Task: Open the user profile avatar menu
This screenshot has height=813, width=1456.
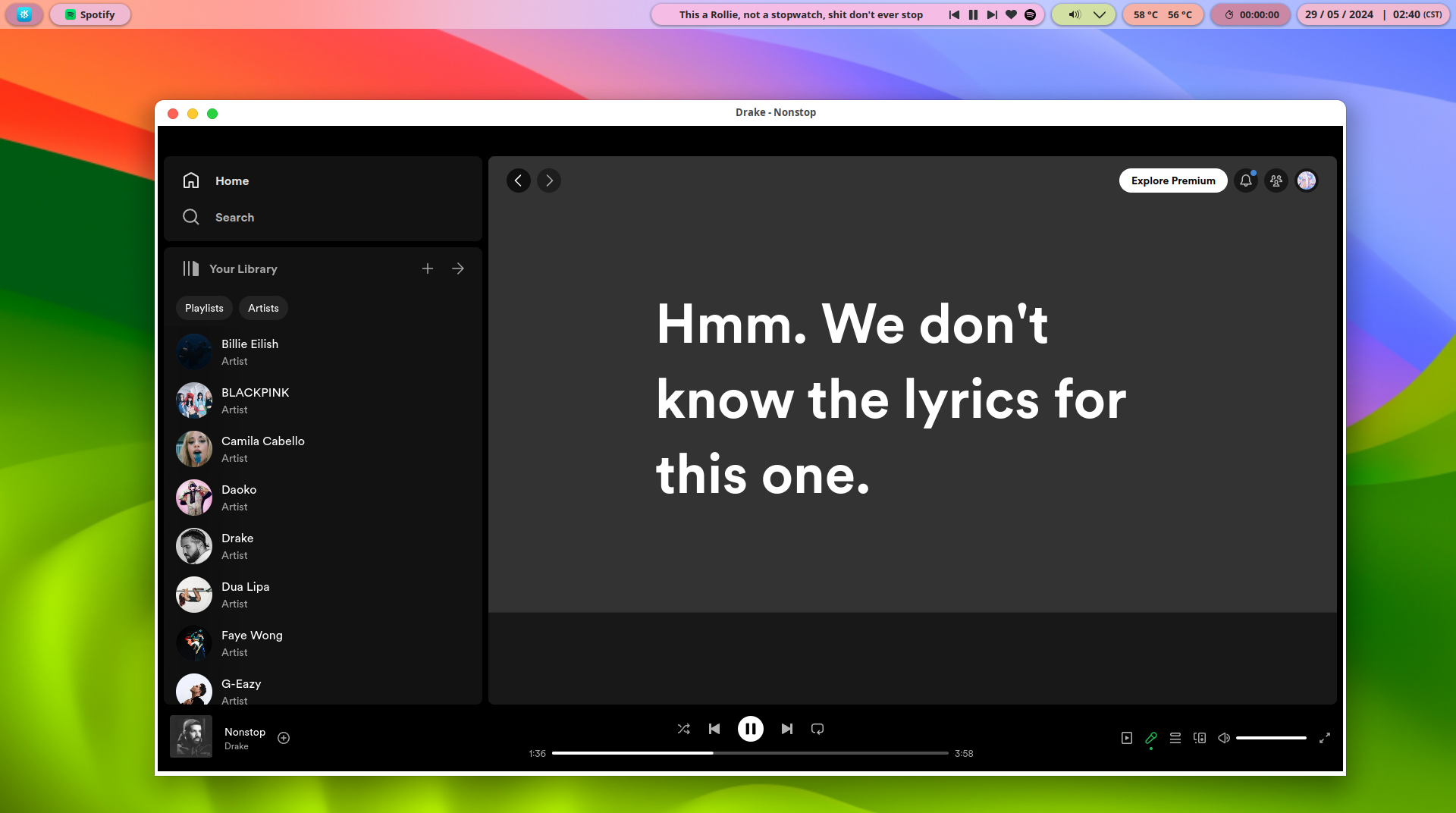Action: 1307,180
